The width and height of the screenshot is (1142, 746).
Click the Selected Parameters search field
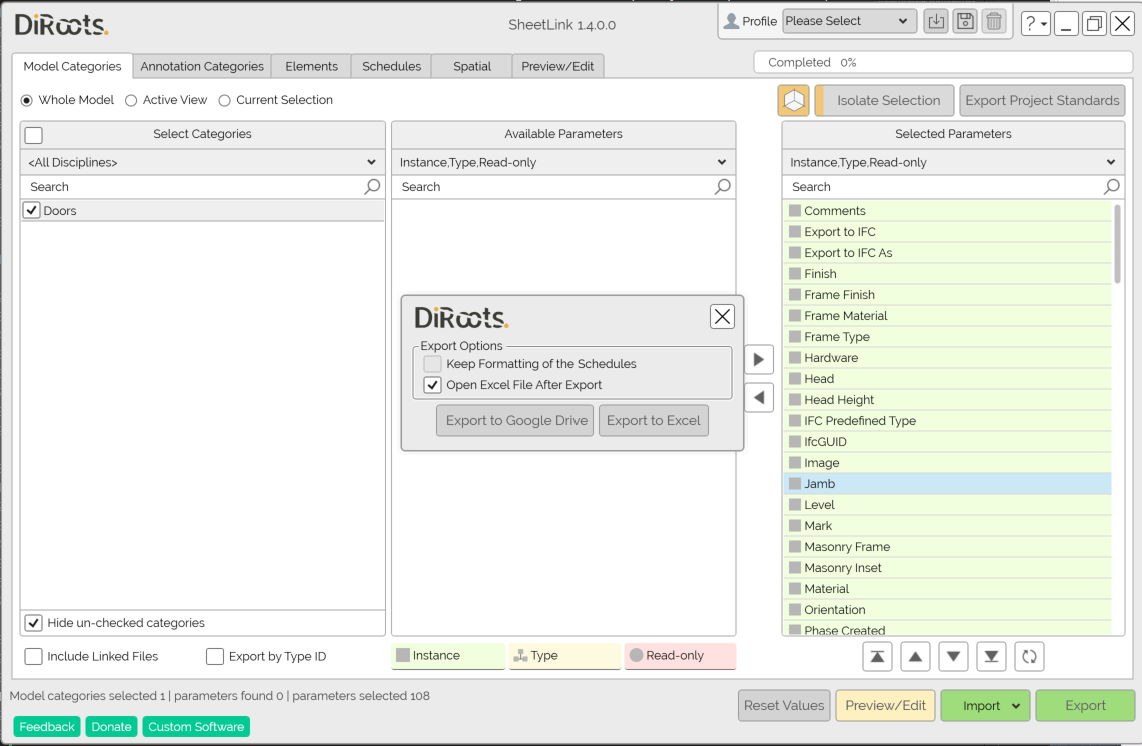tap(953, 186)
